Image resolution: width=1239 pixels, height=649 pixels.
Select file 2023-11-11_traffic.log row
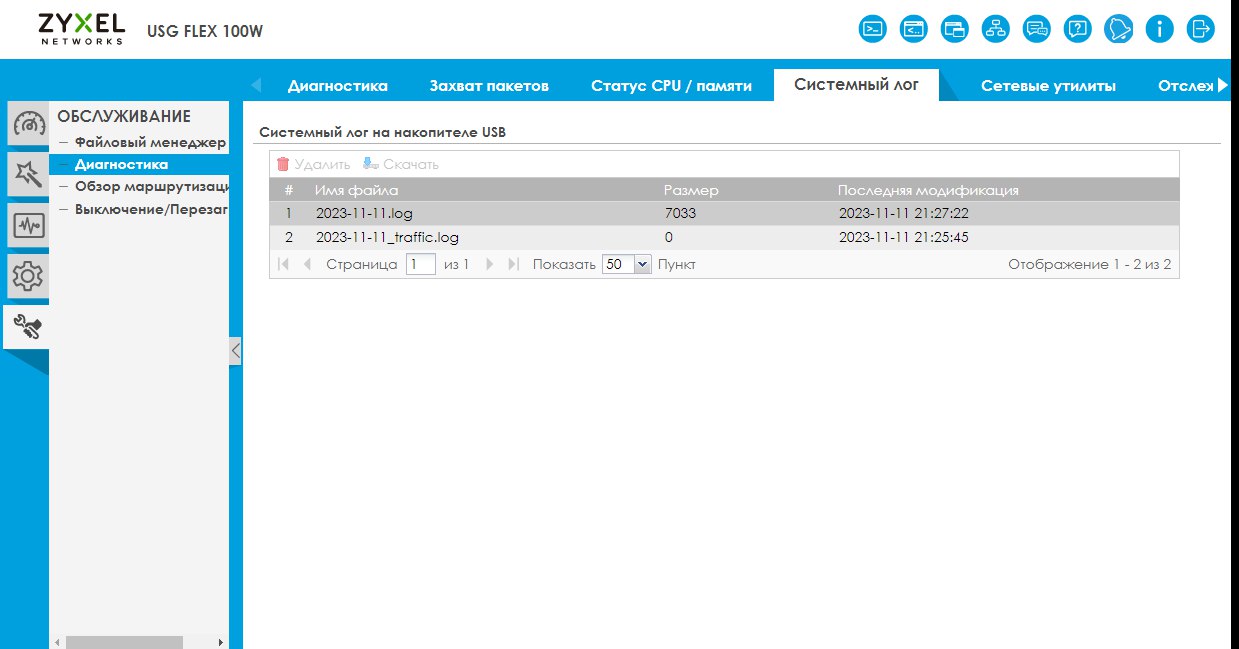pyautogui.click(x=724, y=237)
